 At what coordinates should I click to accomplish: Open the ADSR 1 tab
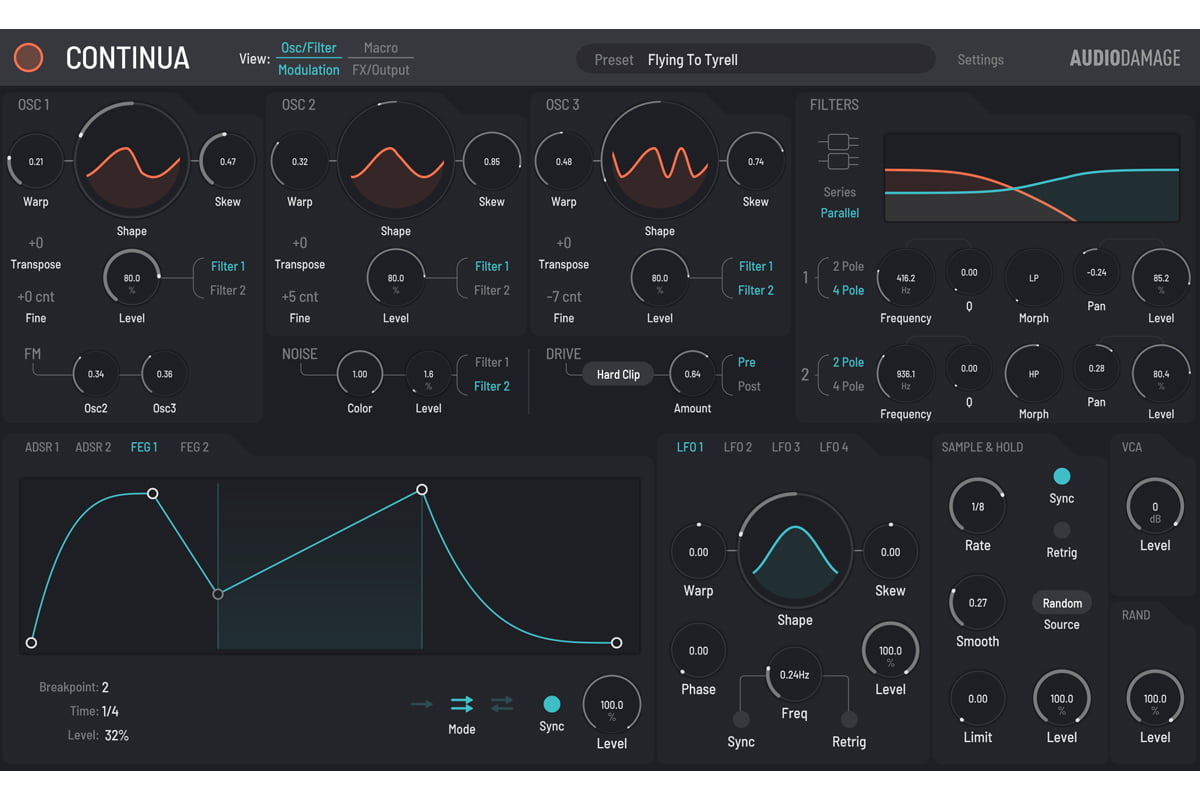[x=42, y=447]
